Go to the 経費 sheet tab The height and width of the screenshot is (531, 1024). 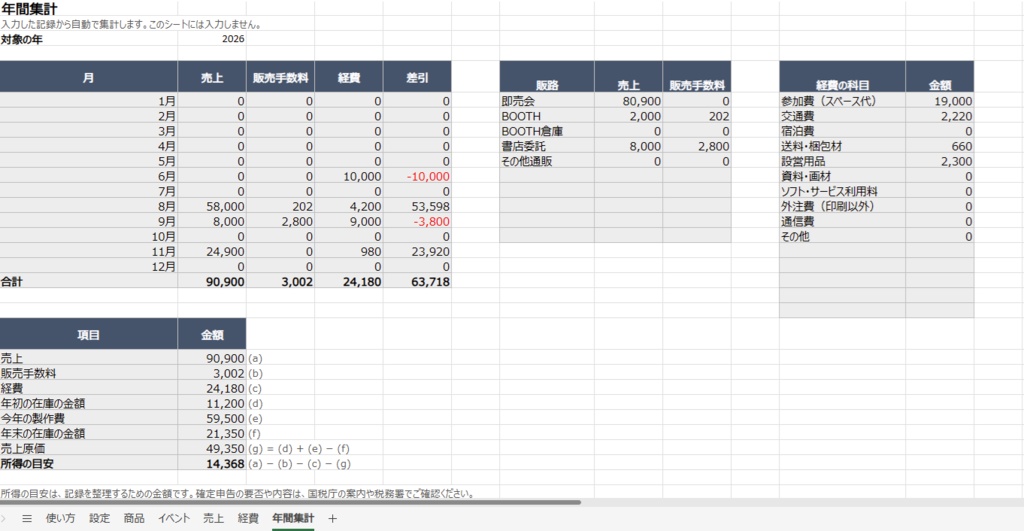(248, 519)
